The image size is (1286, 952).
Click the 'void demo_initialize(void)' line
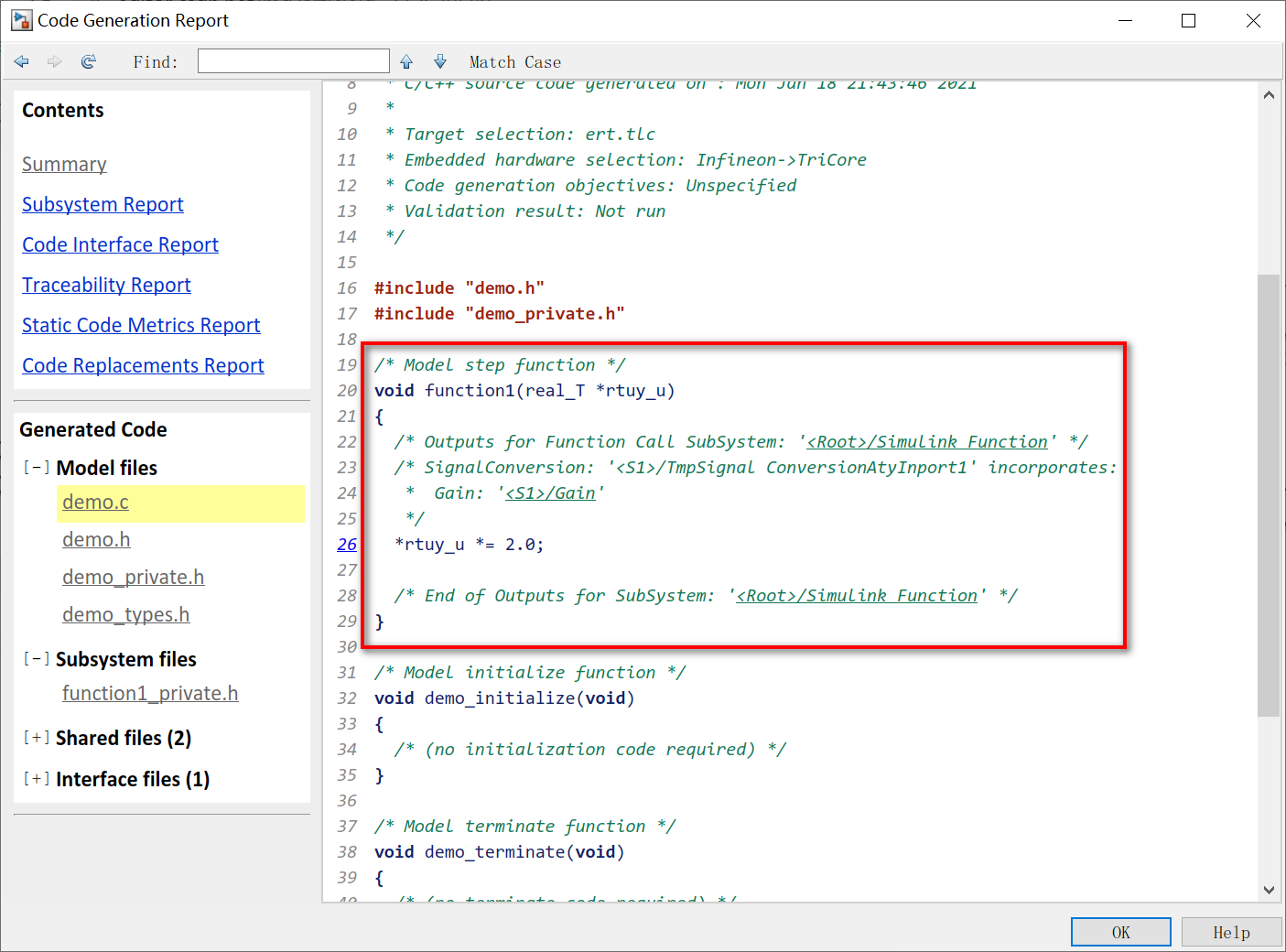tap(504, 698)
